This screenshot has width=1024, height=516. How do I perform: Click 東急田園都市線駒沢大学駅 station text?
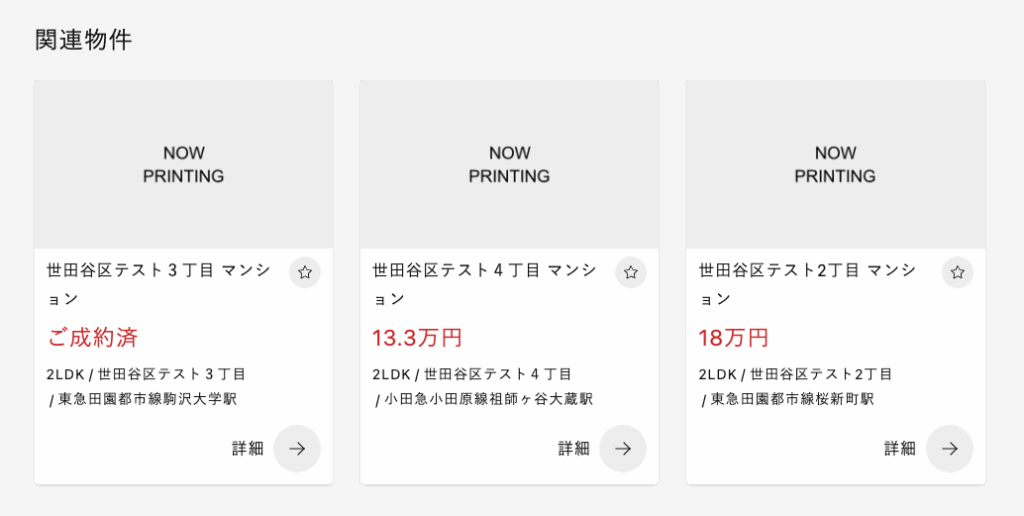tap(148, 399)
